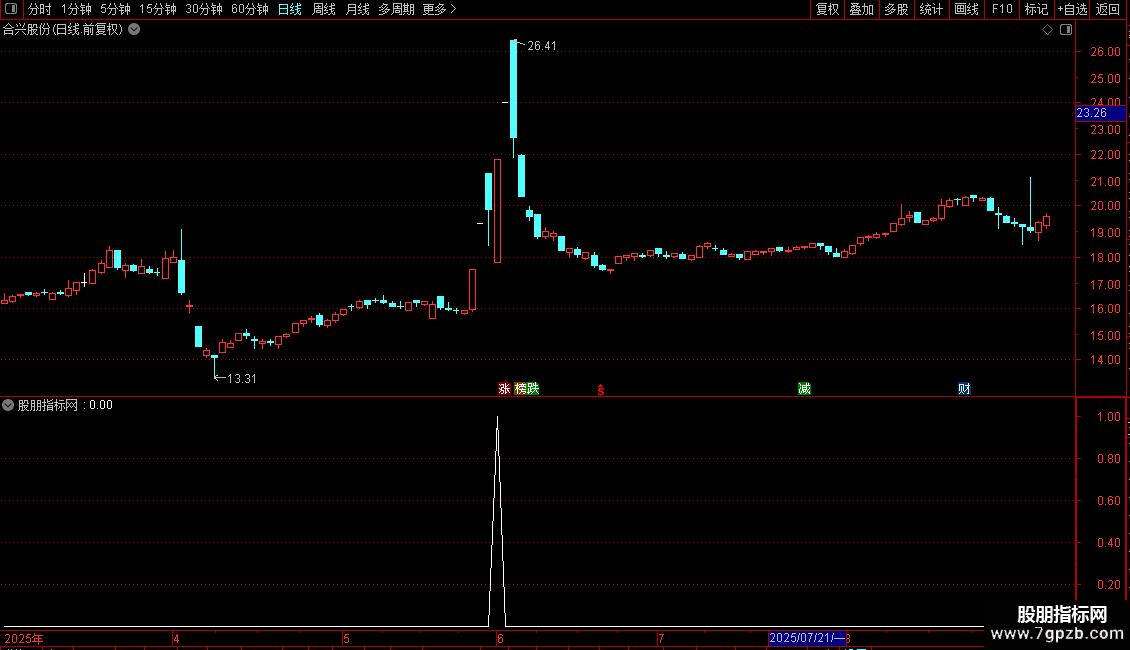Click the red $ dividend marker

coord(600,390)
